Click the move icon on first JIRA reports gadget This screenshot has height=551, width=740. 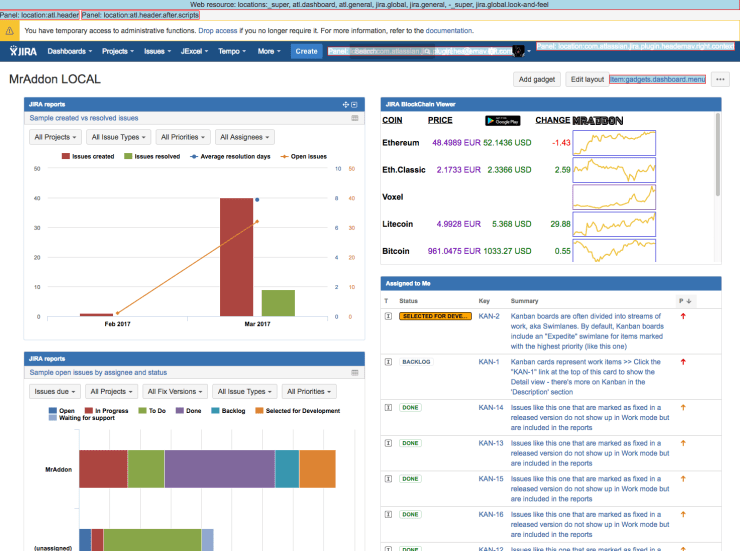coord(345,104)
